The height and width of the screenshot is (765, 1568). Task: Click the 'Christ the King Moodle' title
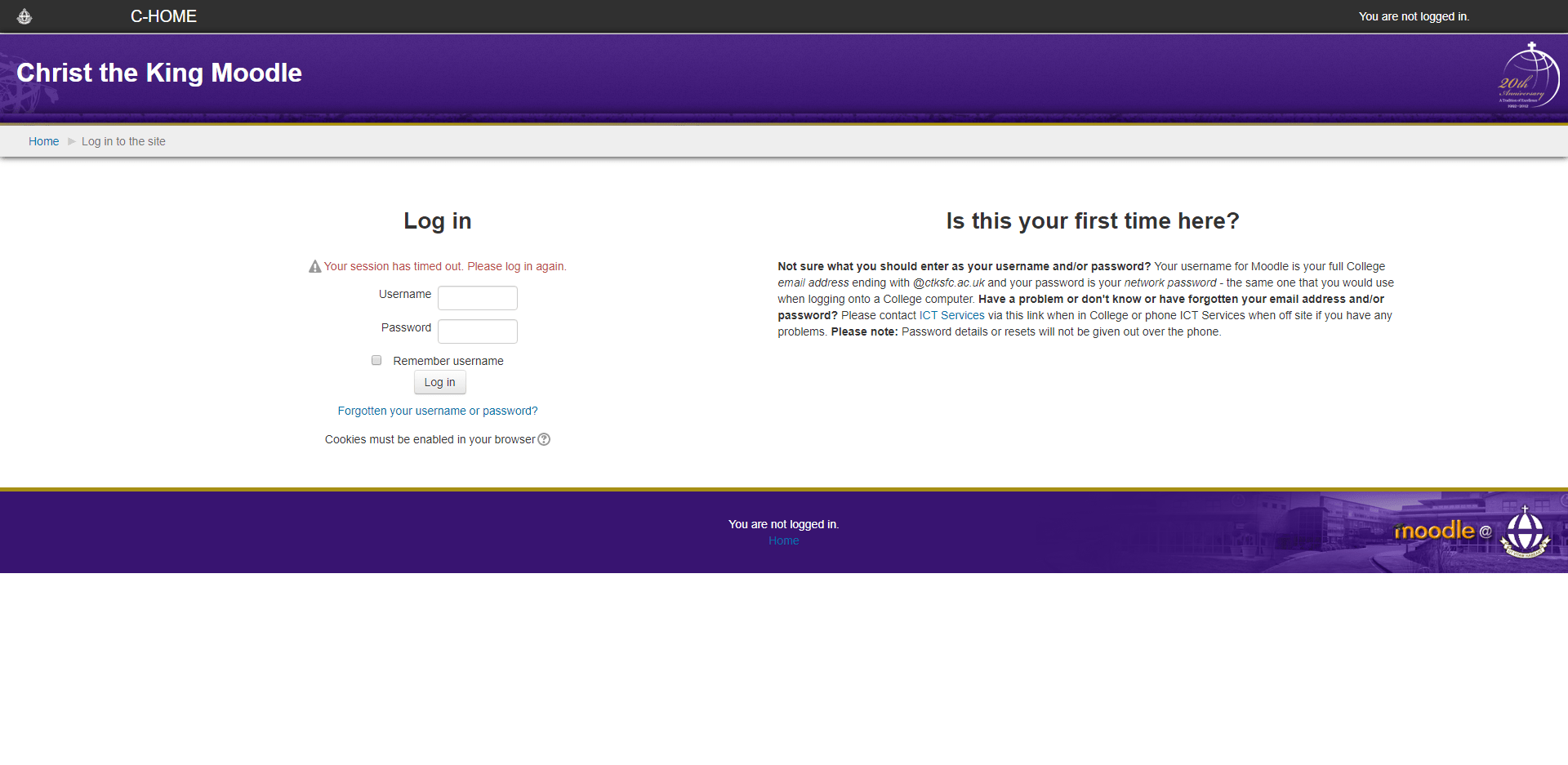tap(159, 73)
